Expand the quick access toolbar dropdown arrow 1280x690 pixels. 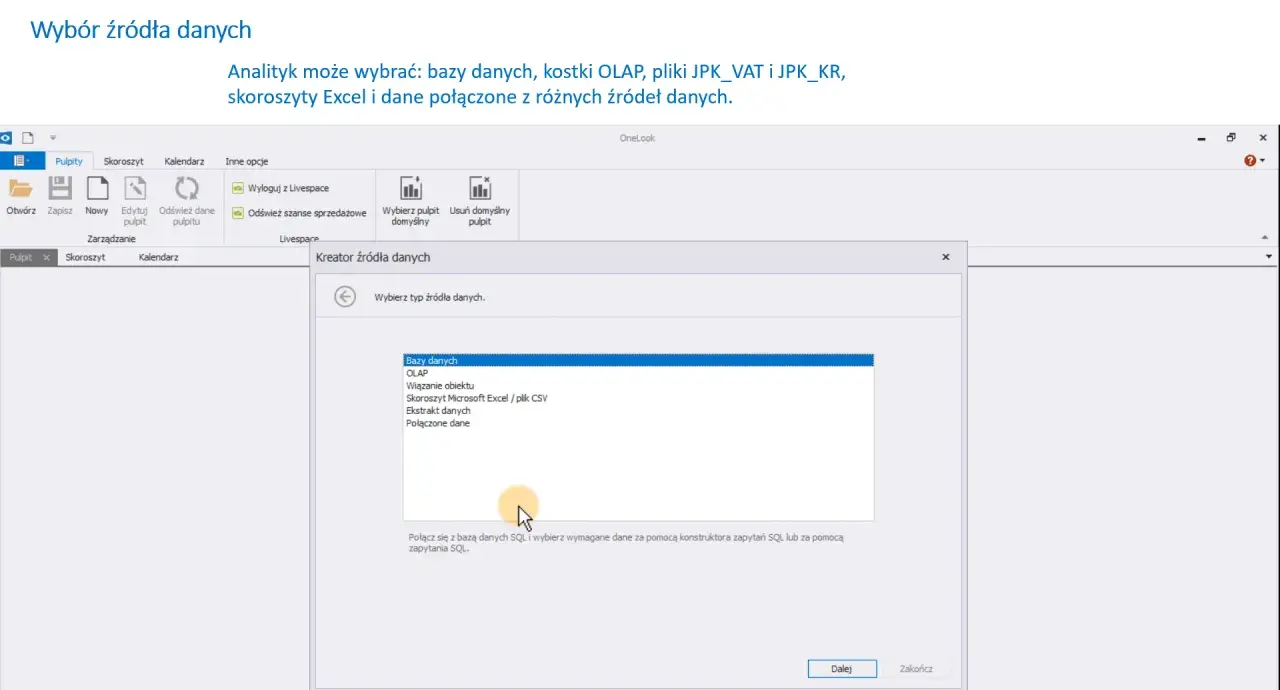pyautogui.click(x=53, y=138)
